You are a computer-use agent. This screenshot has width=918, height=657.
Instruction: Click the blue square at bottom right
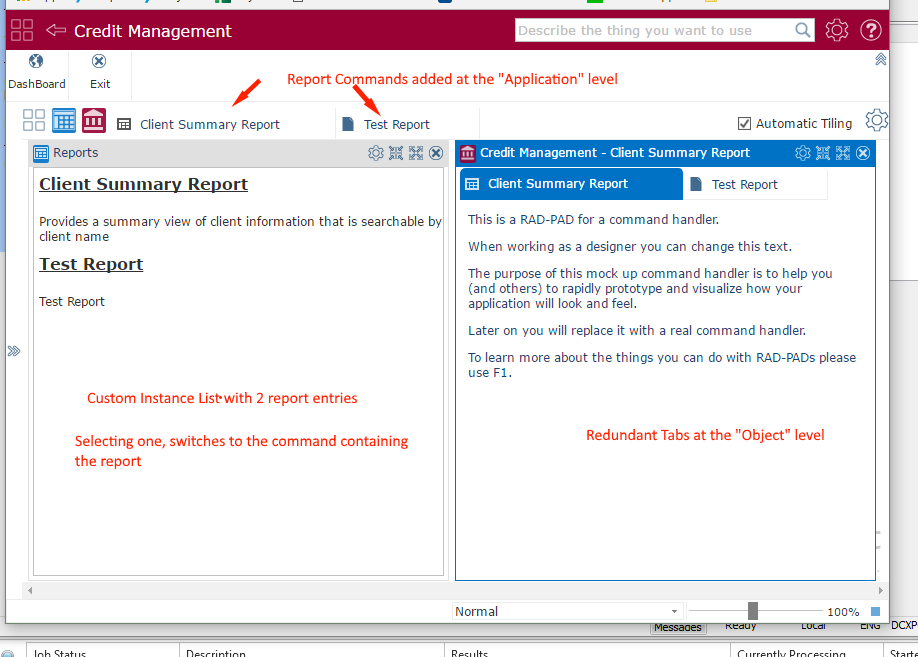pos(875,611)
